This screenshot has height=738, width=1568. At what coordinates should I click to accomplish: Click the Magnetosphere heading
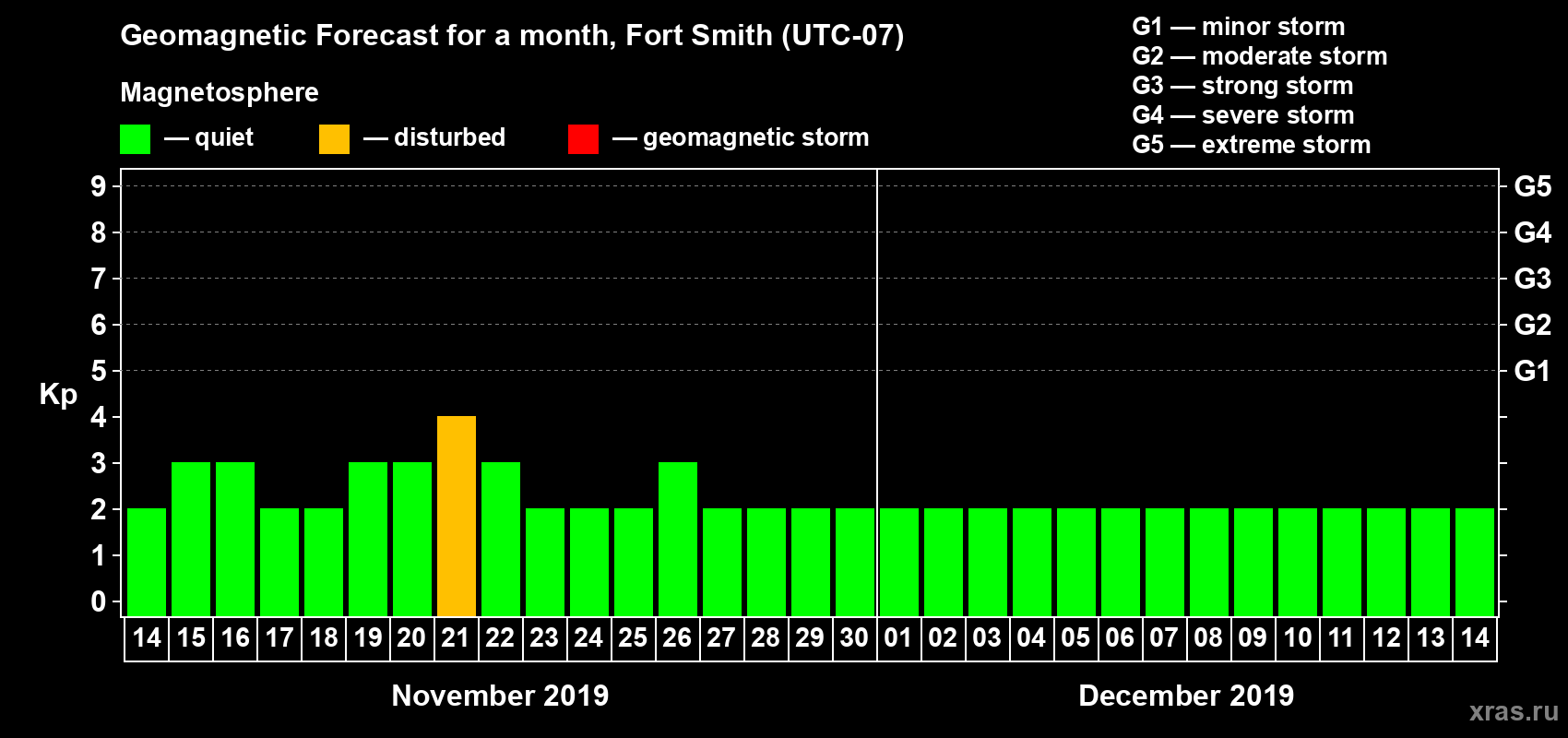pos(220,92)
